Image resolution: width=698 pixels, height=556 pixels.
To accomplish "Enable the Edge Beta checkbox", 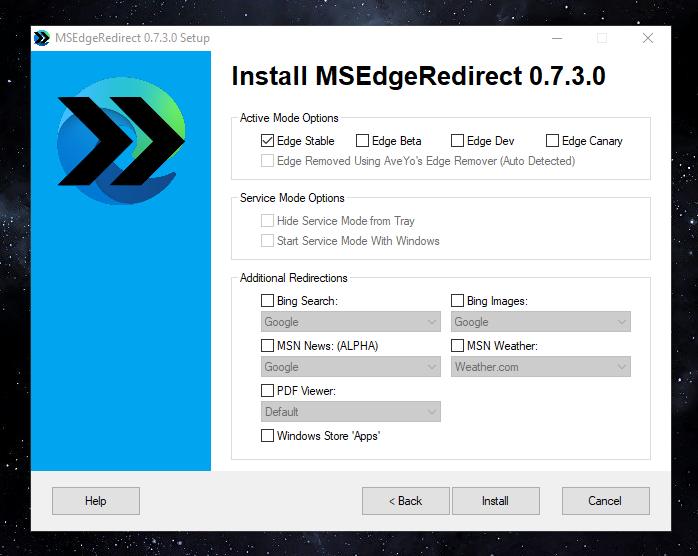I will [362, 141].
